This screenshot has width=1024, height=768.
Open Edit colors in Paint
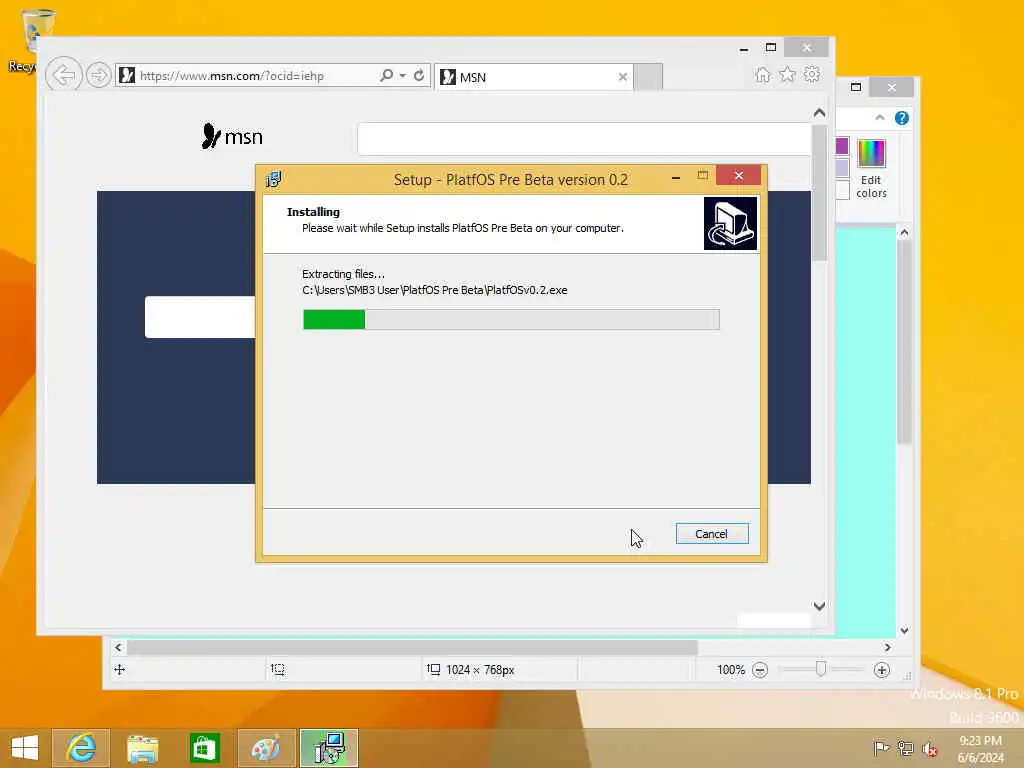[871, 168]
